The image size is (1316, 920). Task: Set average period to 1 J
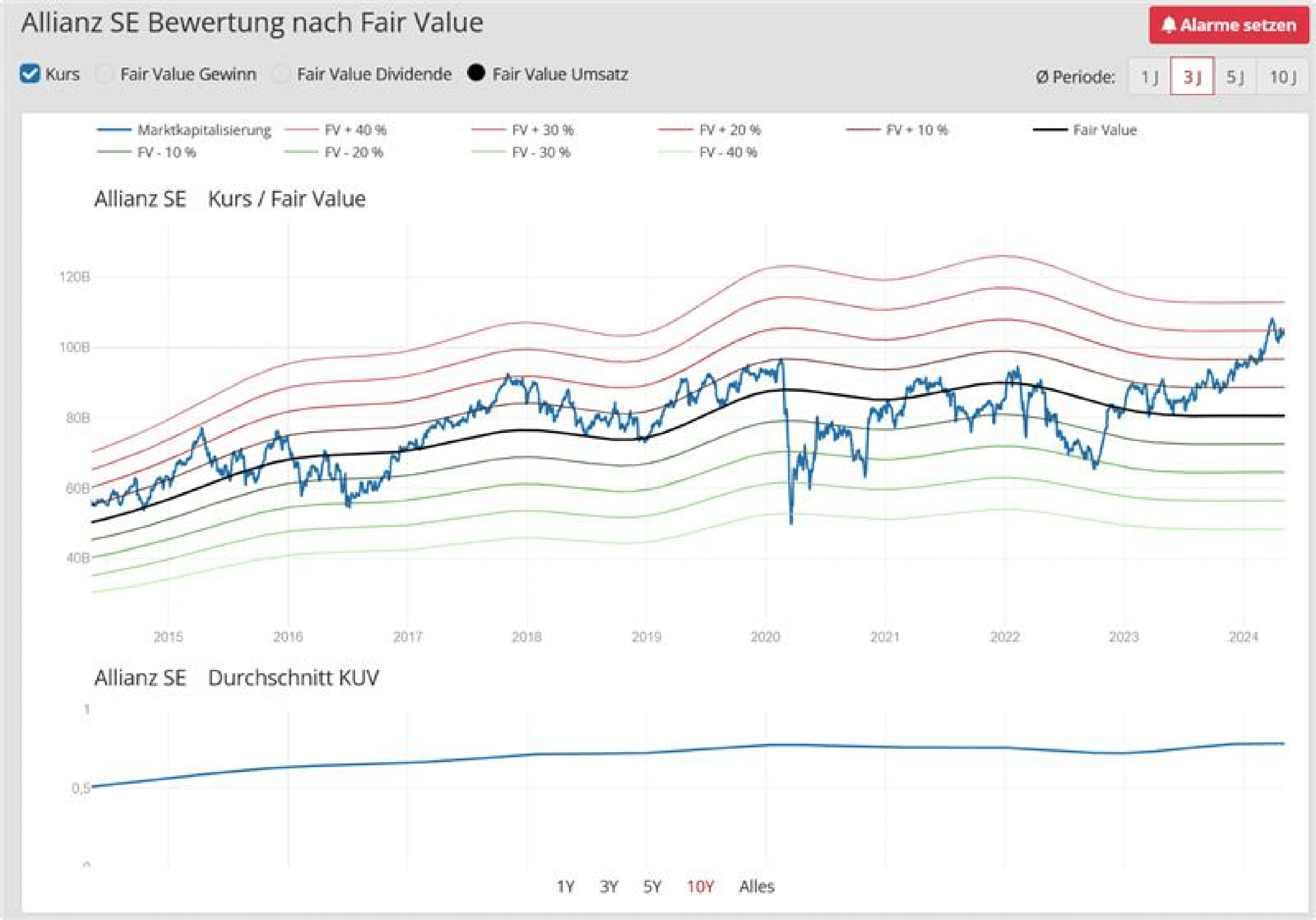pos(1149,76)
